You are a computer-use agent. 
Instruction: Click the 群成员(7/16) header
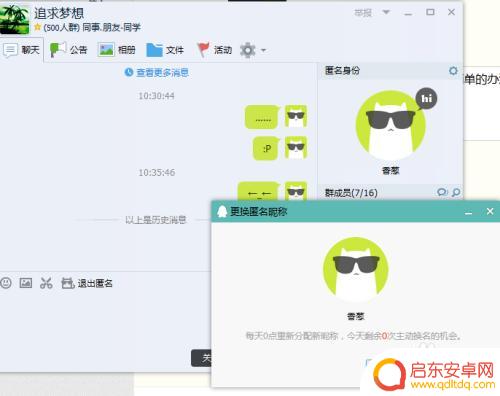click(351, 193)
